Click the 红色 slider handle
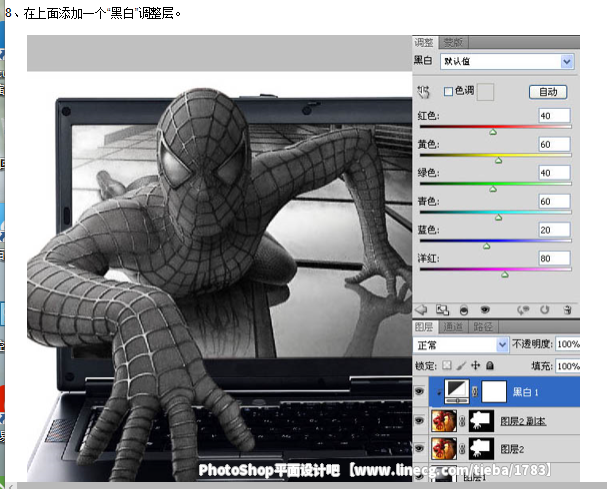 [493, 132]
